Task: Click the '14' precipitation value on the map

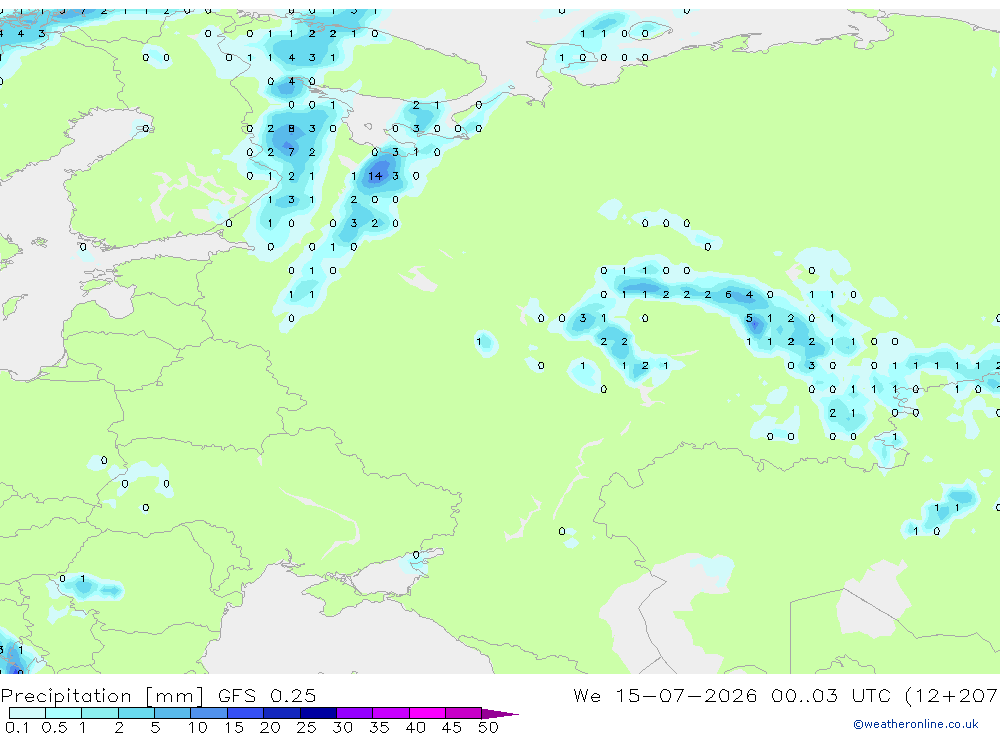Action: 375,176
